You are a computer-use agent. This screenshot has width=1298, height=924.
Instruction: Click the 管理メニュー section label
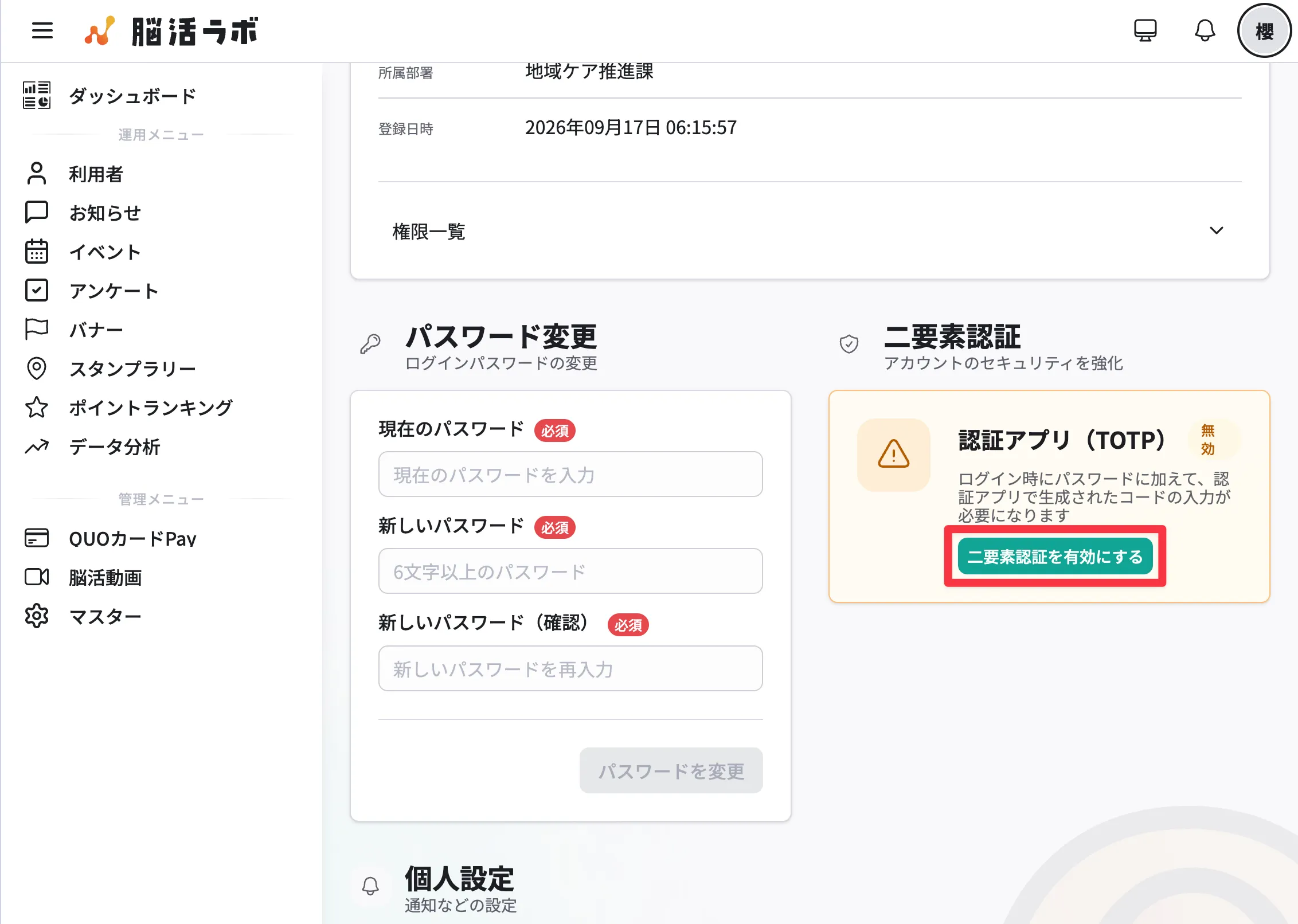coord(161,499)
